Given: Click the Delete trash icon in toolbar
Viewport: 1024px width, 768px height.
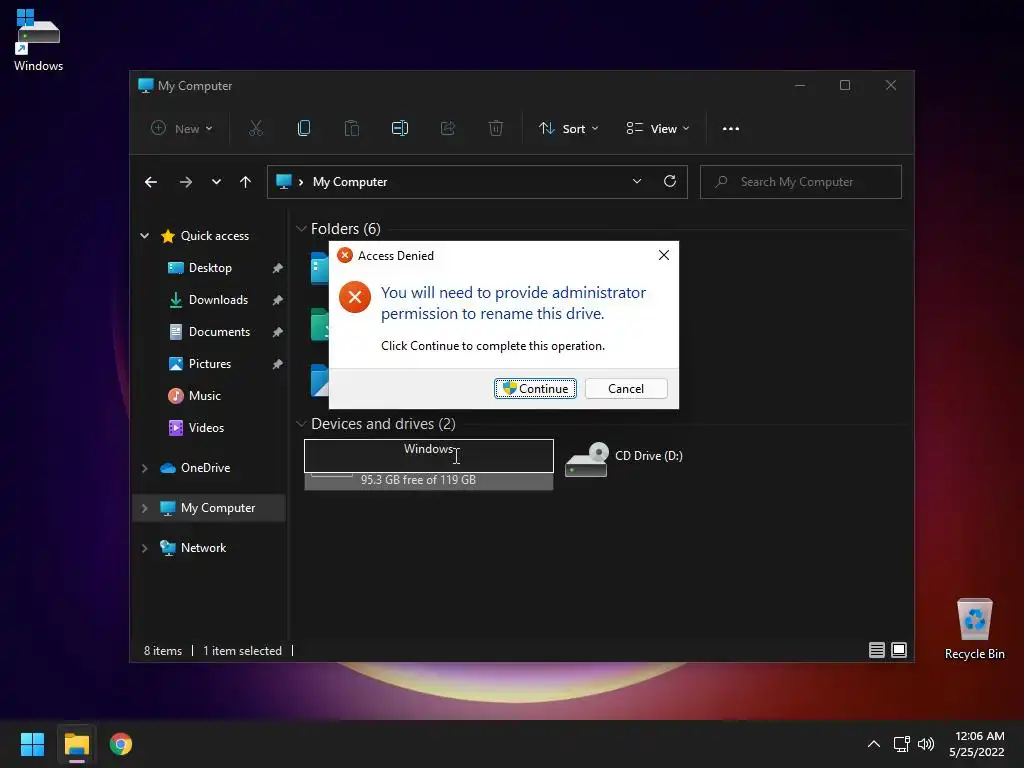Looking at the screenshot, I should click(x=496, y=129).
